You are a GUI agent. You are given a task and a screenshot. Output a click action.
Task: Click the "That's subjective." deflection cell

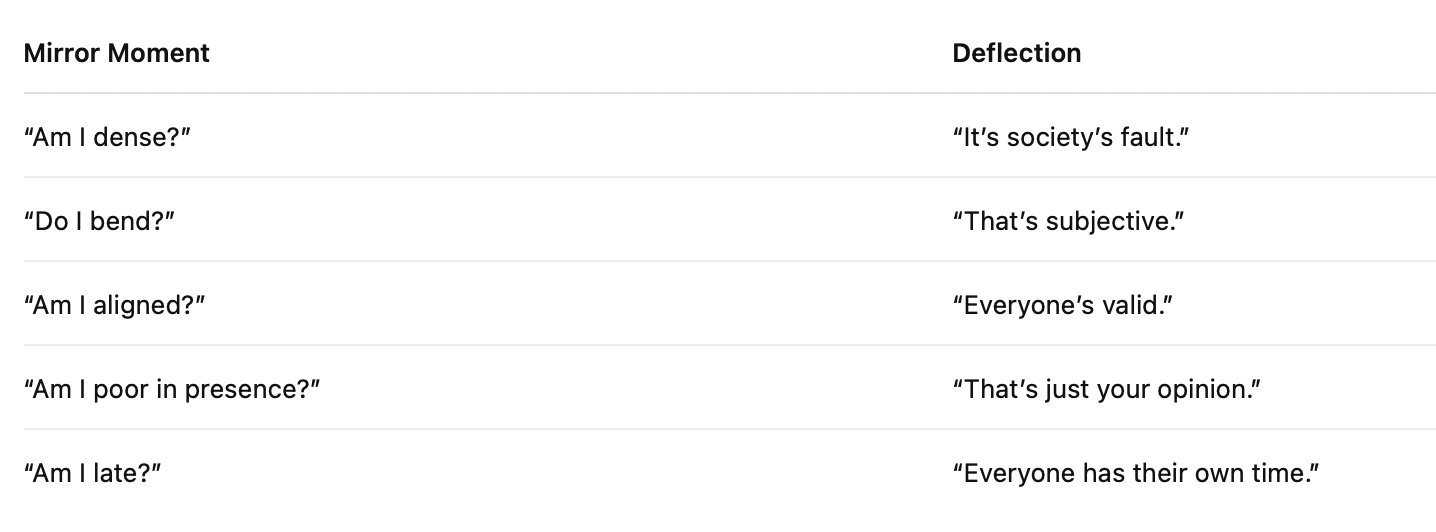pos(1063,220)
